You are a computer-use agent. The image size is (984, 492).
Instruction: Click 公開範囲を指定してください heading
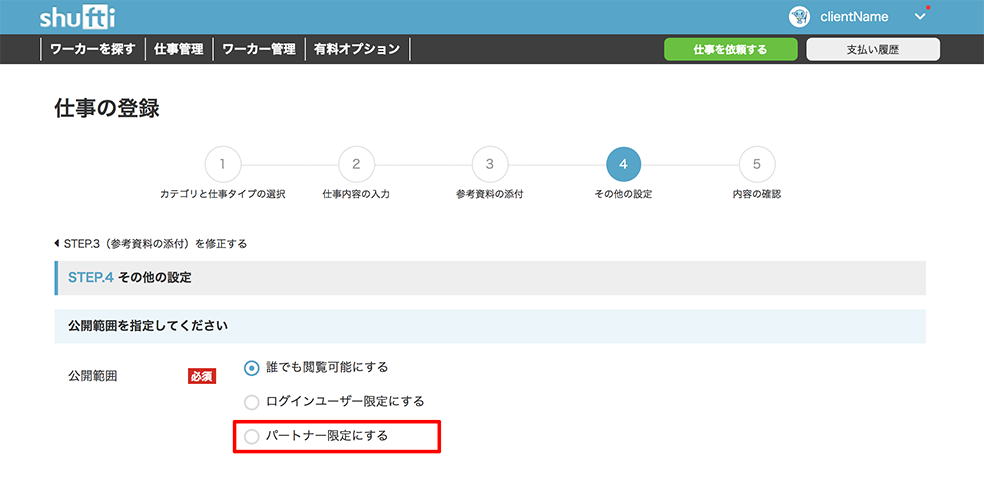[x=147, y=326]
